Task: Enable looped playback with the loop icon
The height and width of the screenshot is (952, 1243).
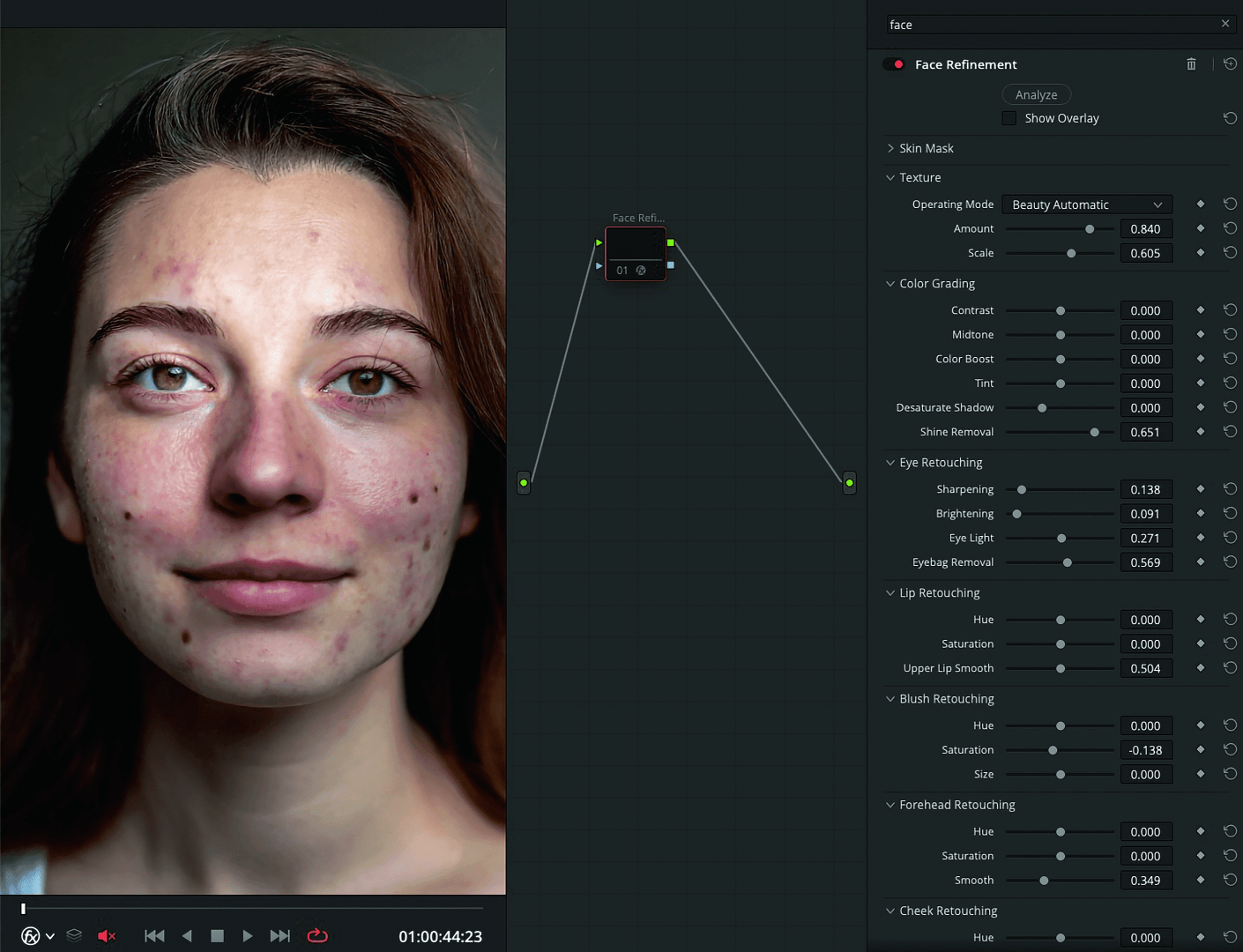Action: (317, 935)
